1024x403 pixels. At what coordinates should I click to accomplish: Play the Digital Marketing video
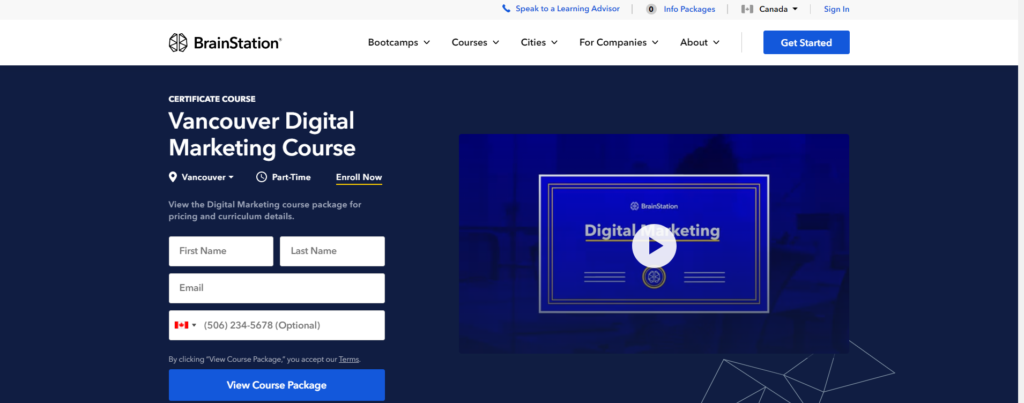[x=654, y=246]
